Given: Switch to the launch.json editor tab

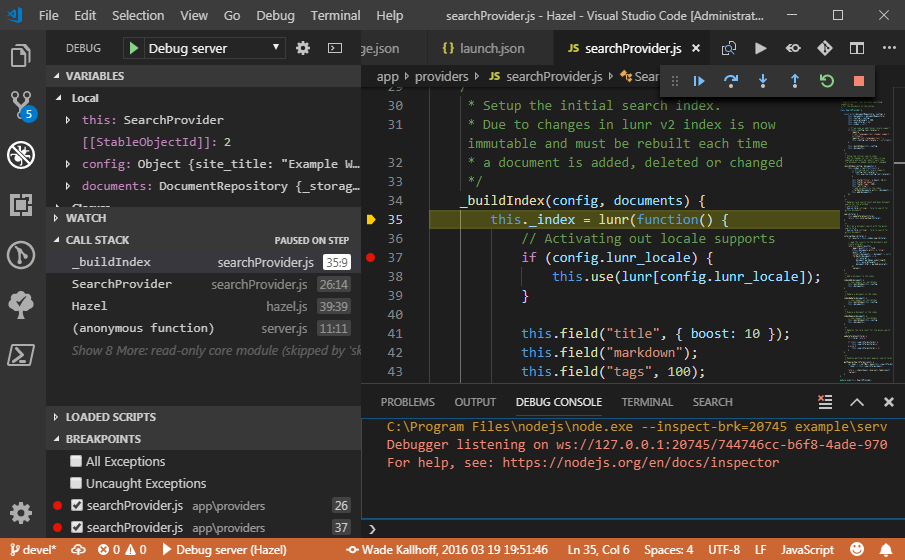Looking at the screenshot, I should point(483,48).
